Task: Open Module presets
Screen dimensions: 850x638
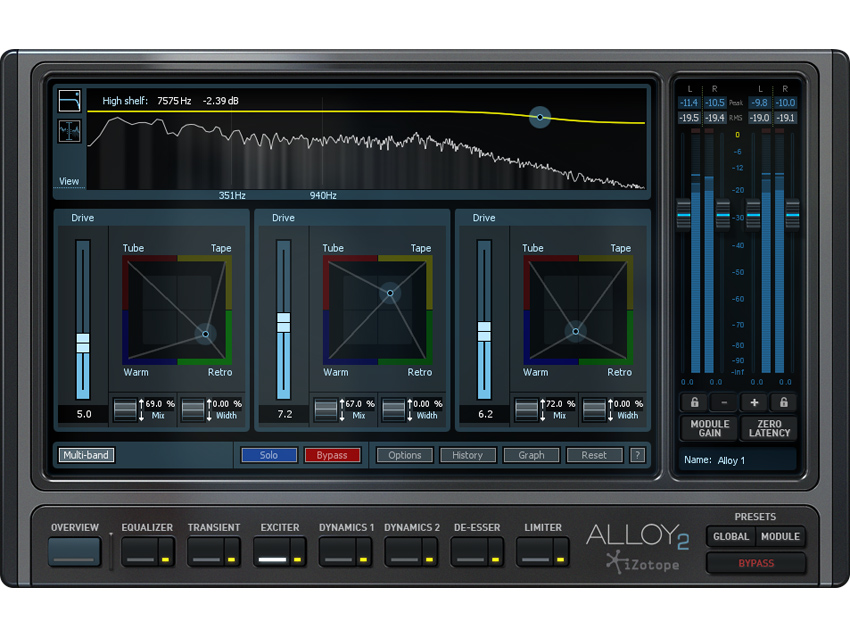Action: 780,536
